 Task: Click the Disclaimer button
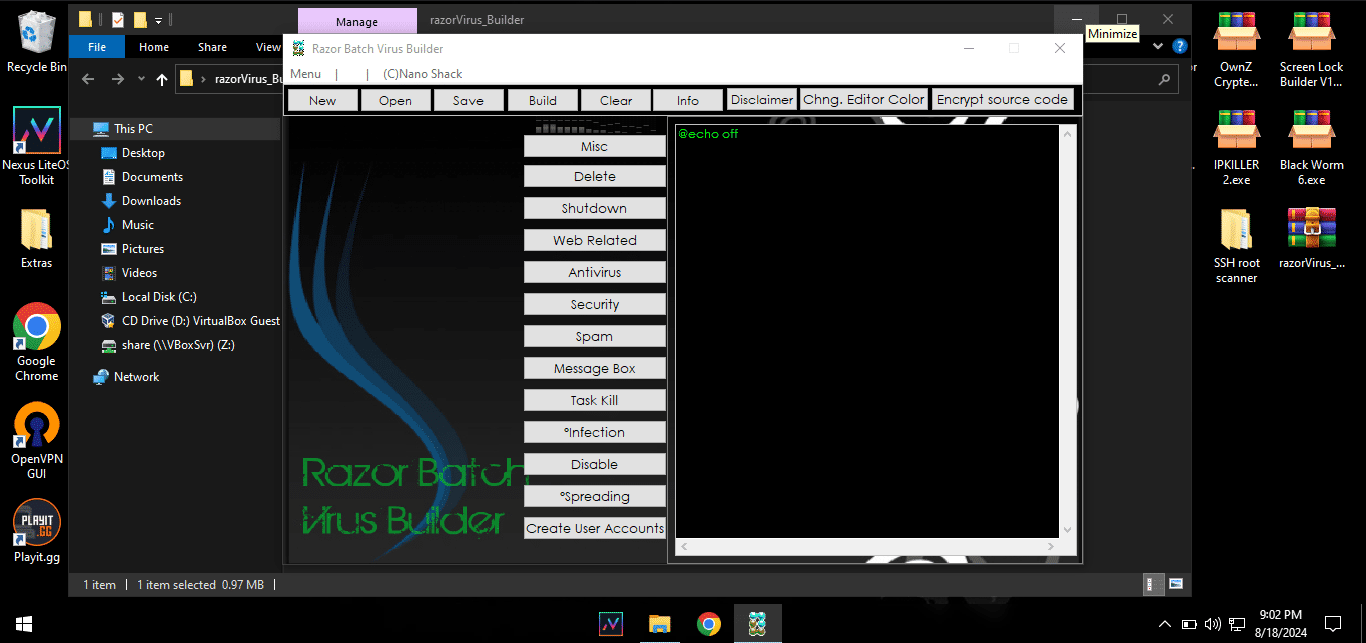point(762,100)
